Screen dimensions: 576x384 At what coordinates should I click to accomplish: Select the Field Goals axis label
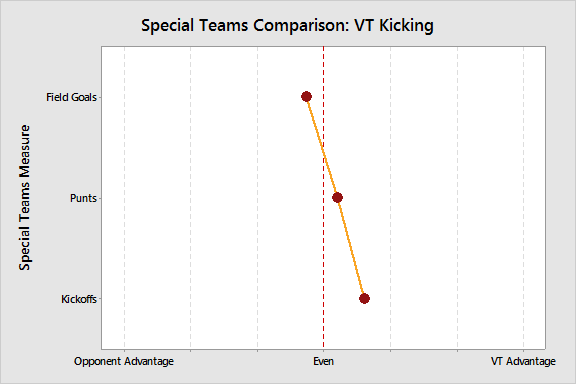click(x=71, y=97)
